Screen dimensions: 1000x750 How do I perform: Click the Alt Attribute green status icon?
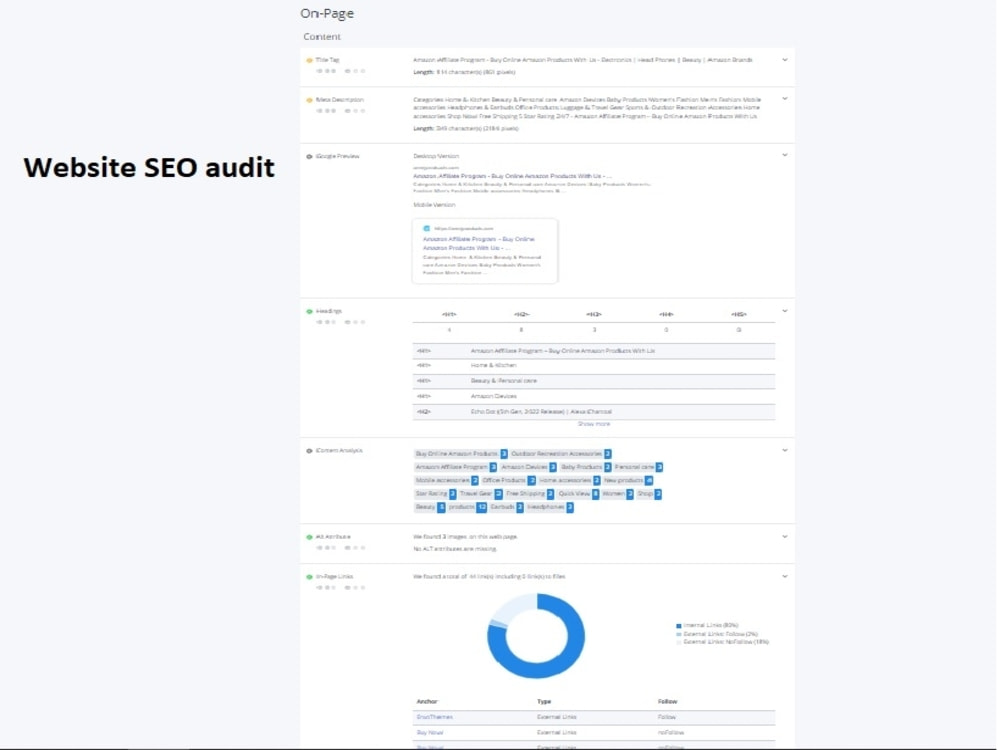coord(310,538)
